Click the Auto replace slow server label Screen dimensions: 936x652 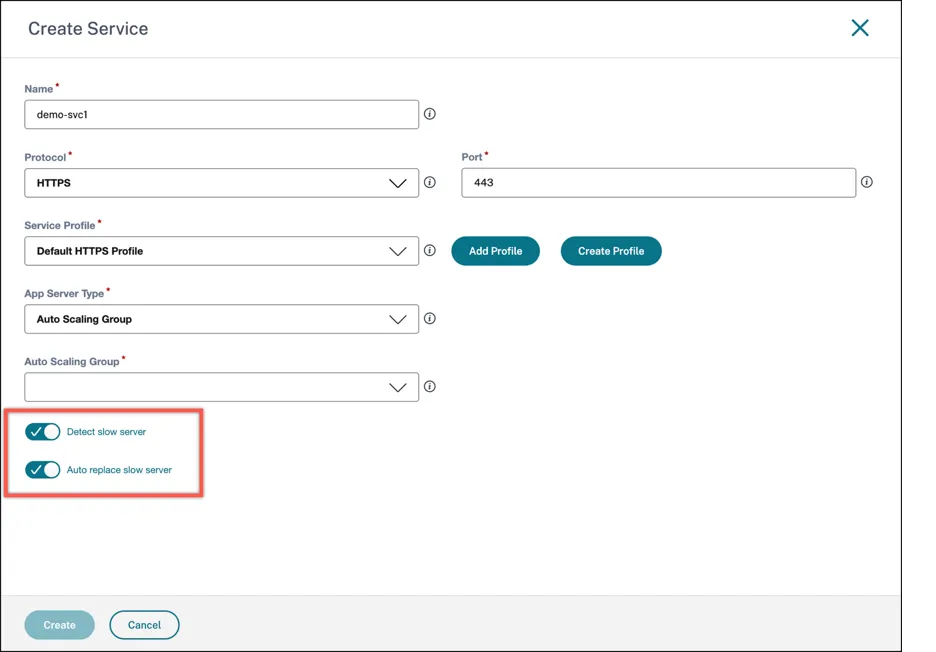click(119, 470)
